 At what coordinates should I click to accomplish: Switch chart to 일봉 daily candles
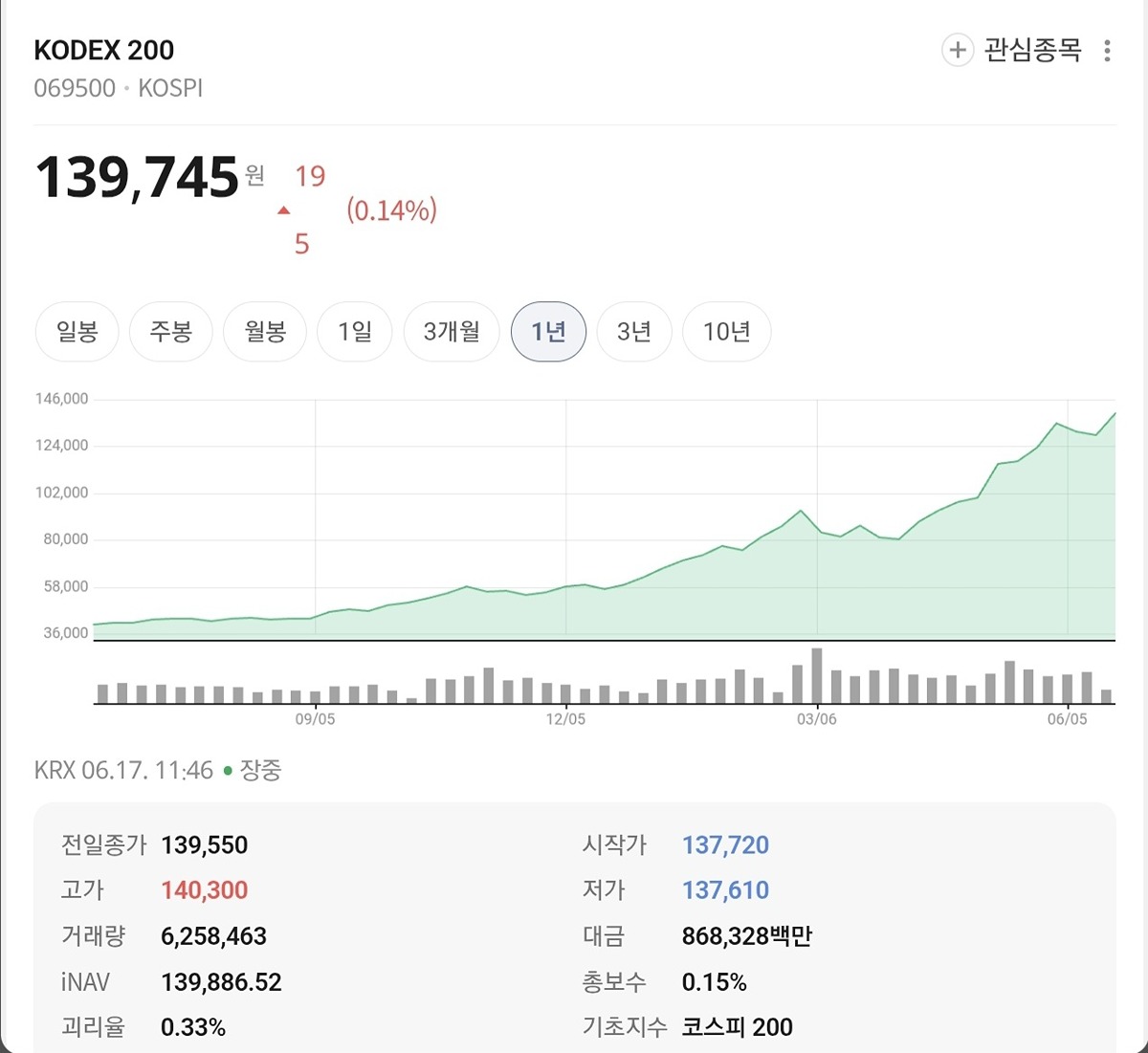[x=77, y=332]
